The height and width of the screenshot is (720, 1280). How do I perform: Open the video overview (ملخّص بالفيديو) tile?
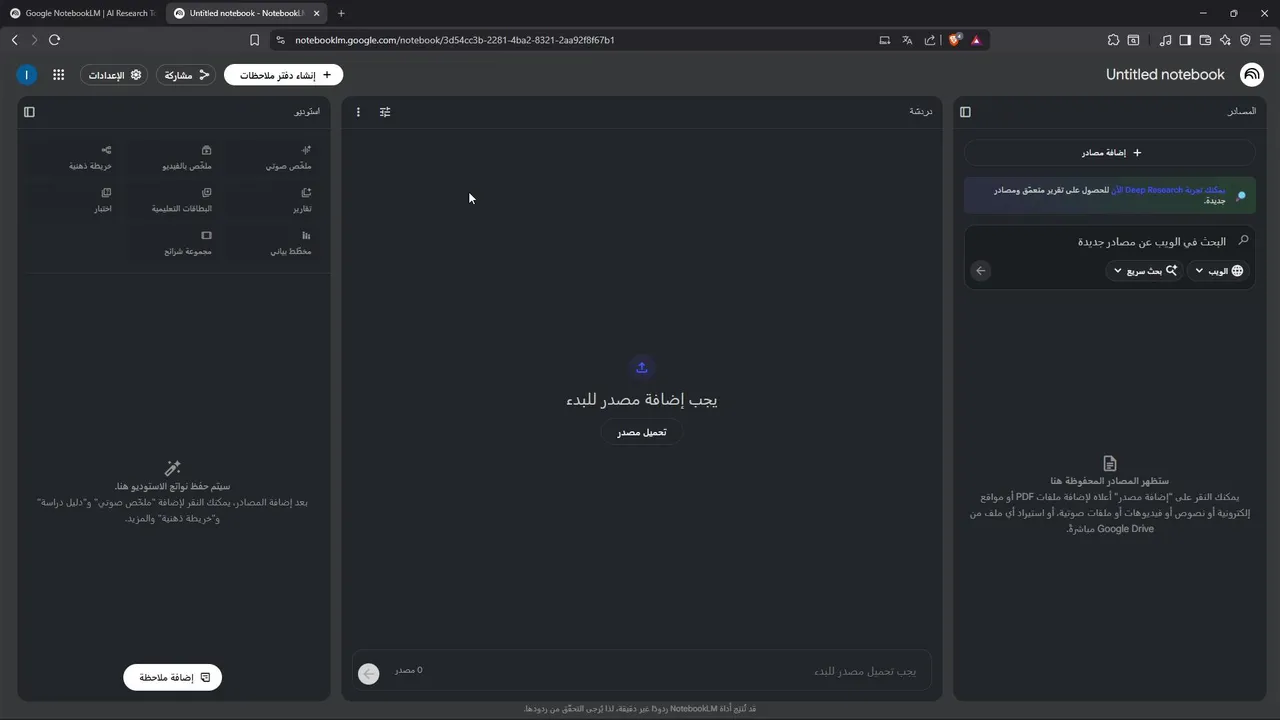176,158
